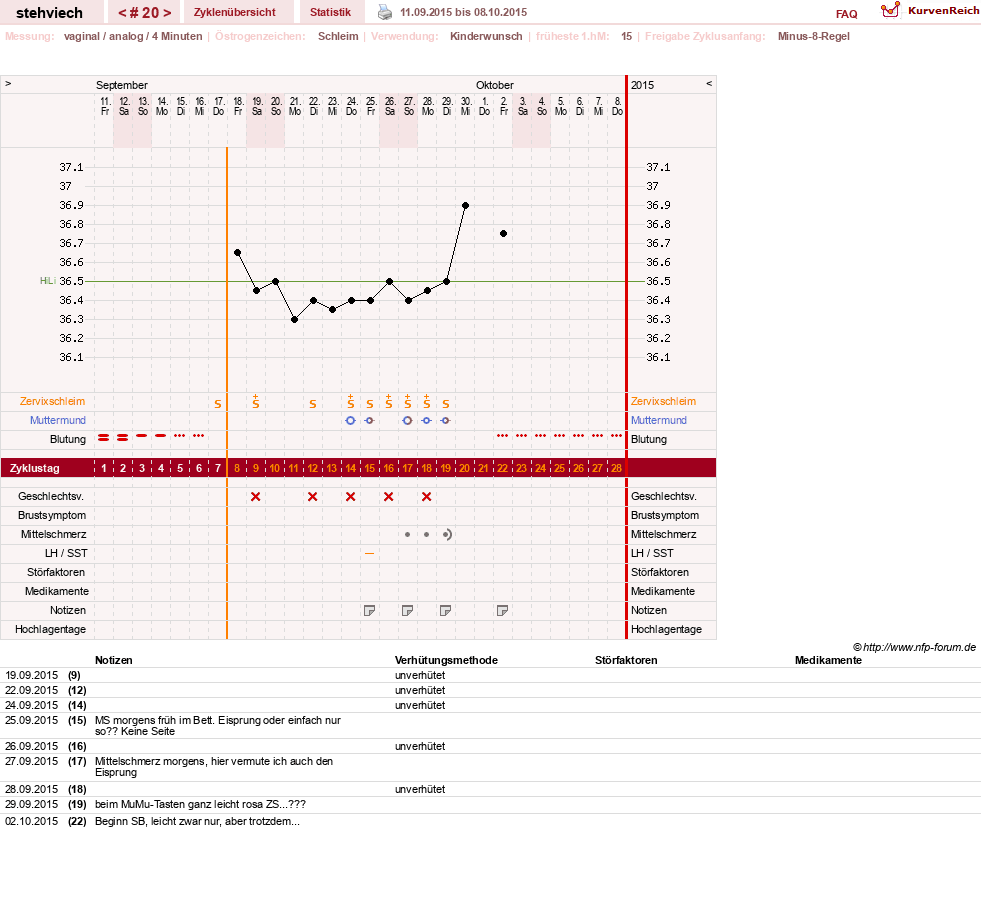981x907 pixels.
Task: Click the stehviech user name tab
Action: (x=49, y=13)
